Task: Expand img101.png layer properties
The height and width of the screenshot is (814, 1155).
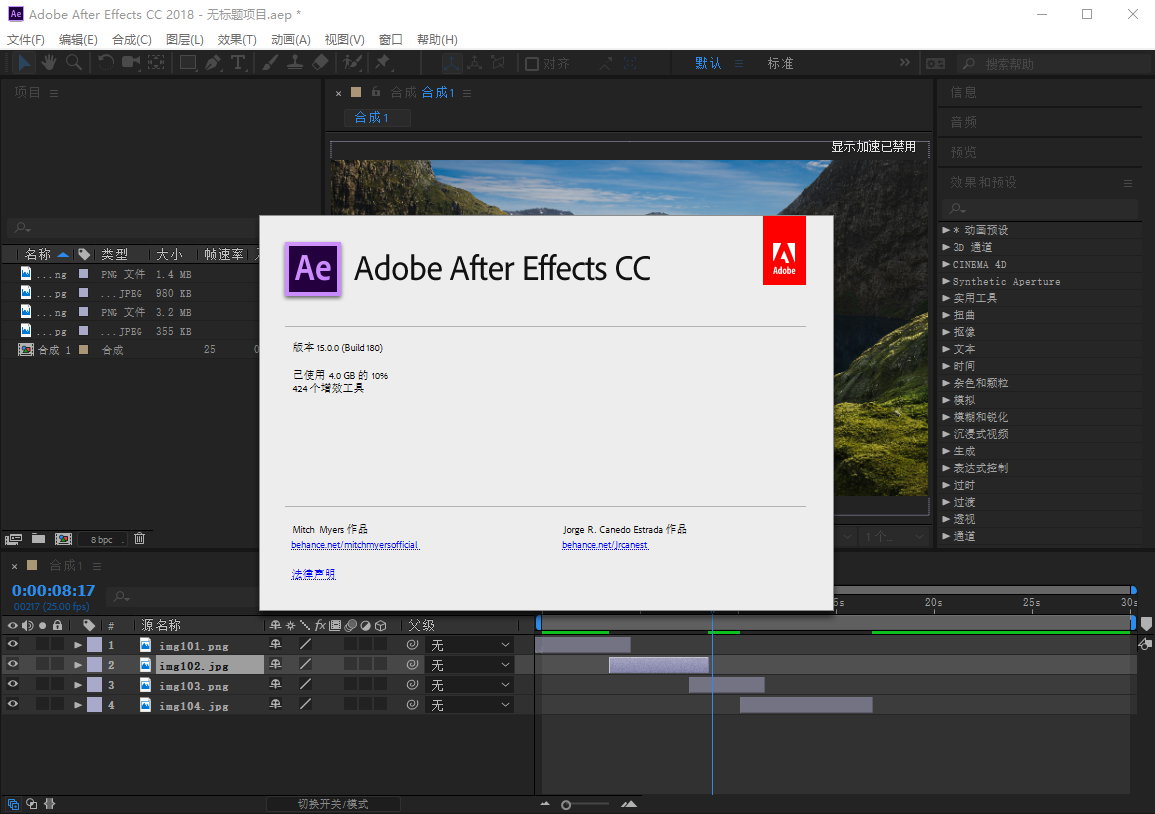Action: [x=77, y=645]
